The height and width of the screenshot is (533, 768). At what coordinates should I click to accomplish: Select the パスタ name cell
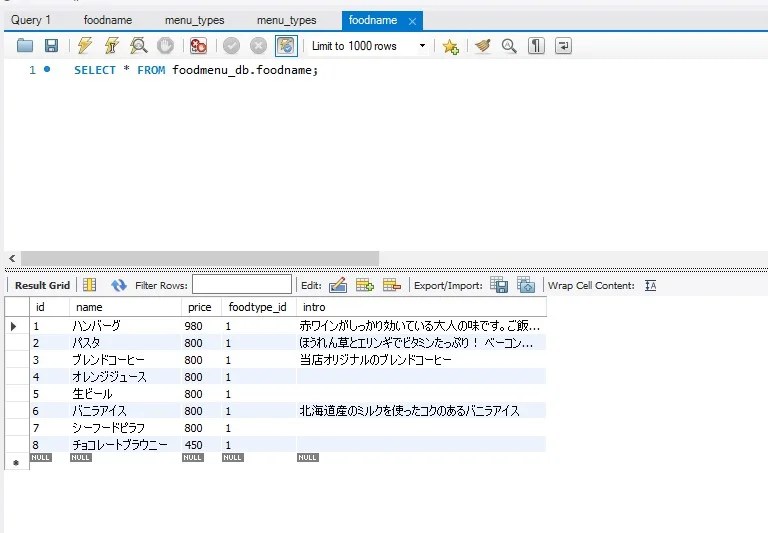tap(125, 343)
